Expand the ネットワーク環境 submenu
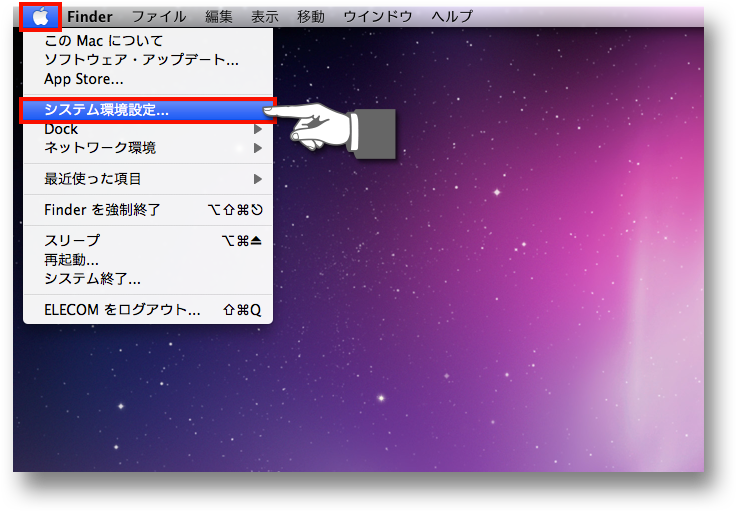This screenshot has width=738, height=513. pyautogui.click(x=148, y=148)
